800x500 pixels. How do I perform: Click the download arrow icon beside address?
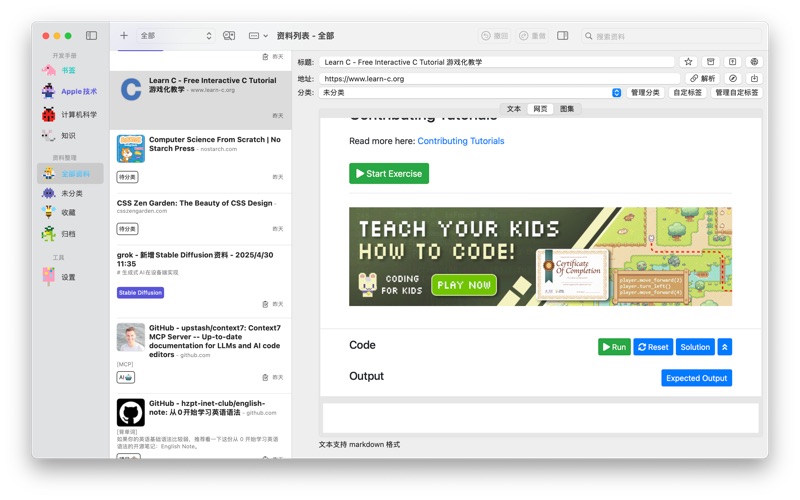754,78
